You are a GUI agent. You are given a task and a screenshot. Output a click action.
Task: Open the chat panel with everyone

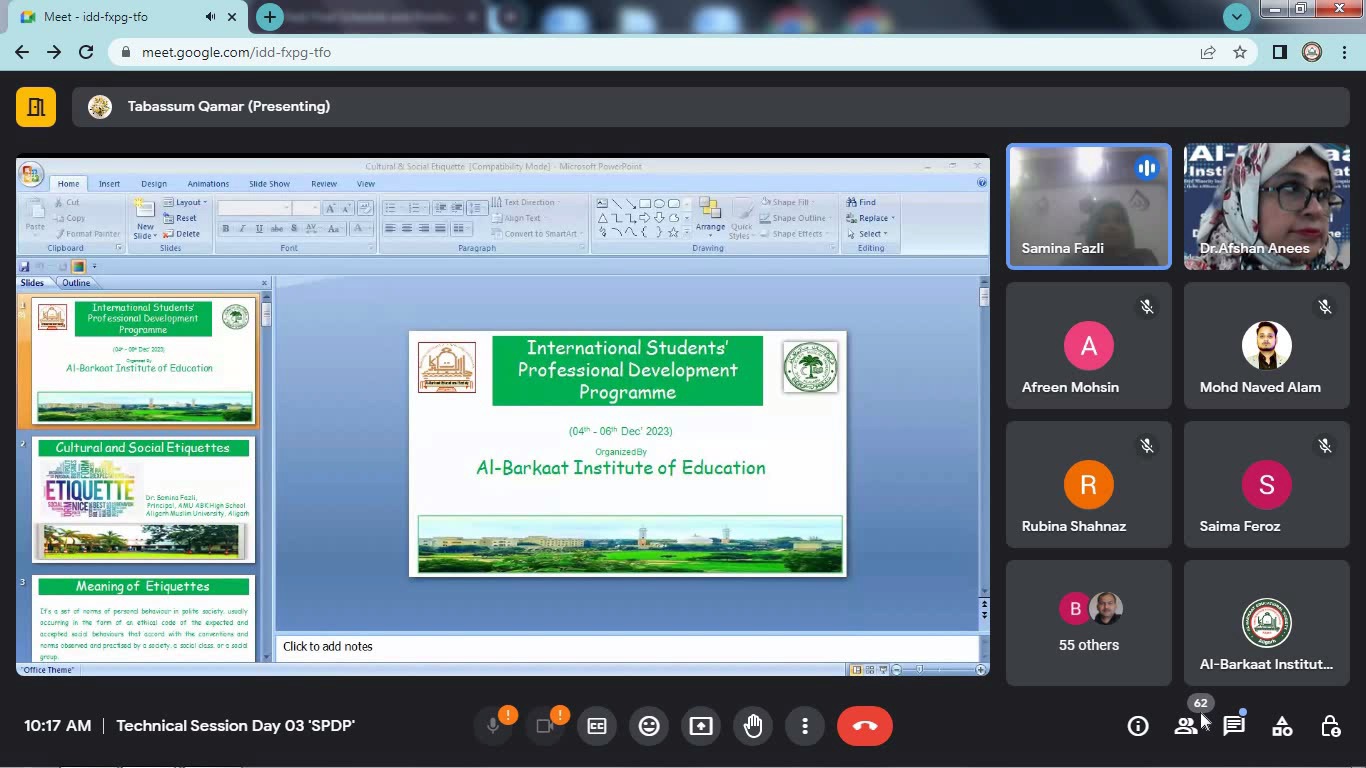(1234, 726)
